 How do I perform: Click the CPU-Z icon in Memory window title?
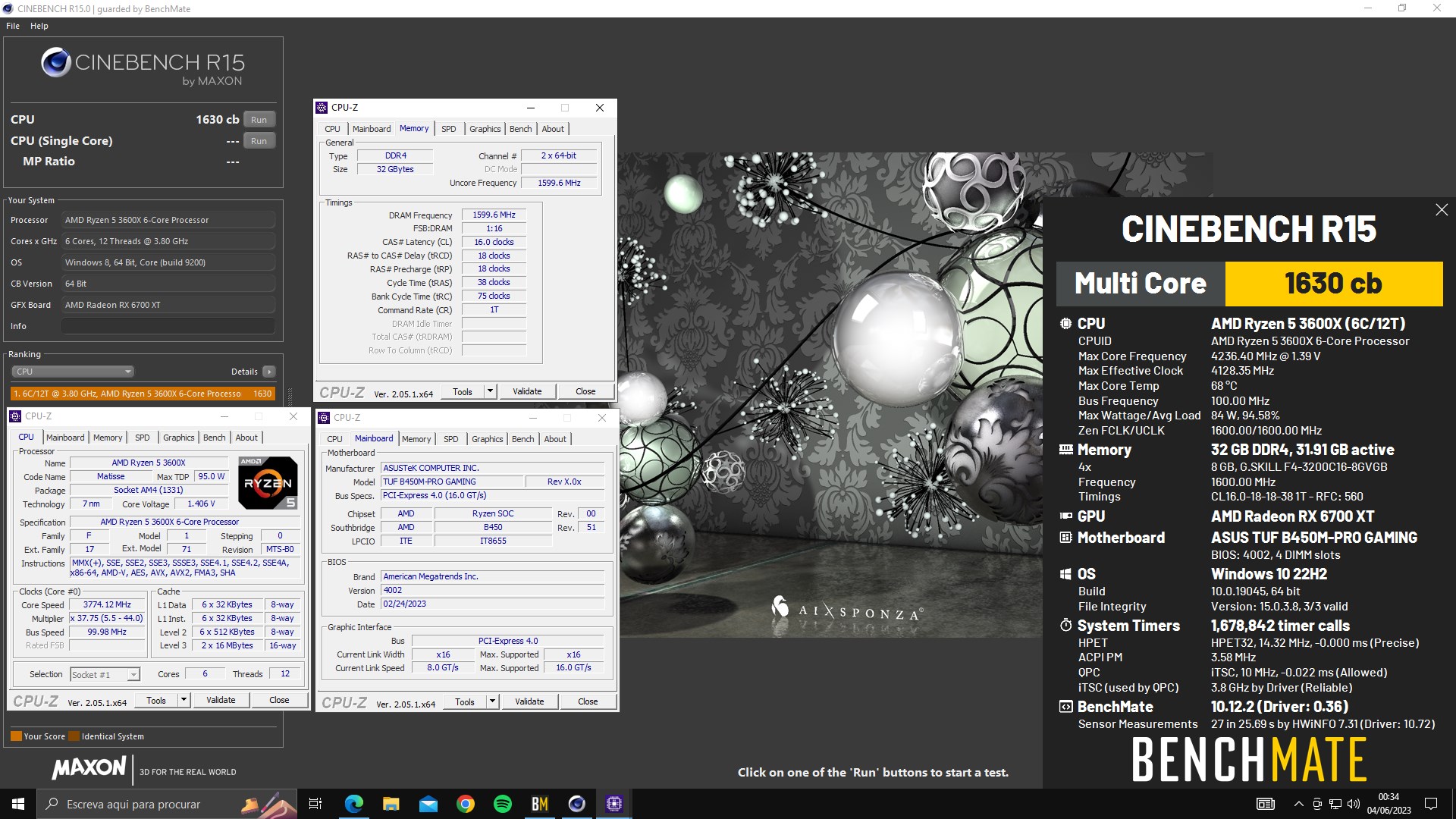pos(322,108)
